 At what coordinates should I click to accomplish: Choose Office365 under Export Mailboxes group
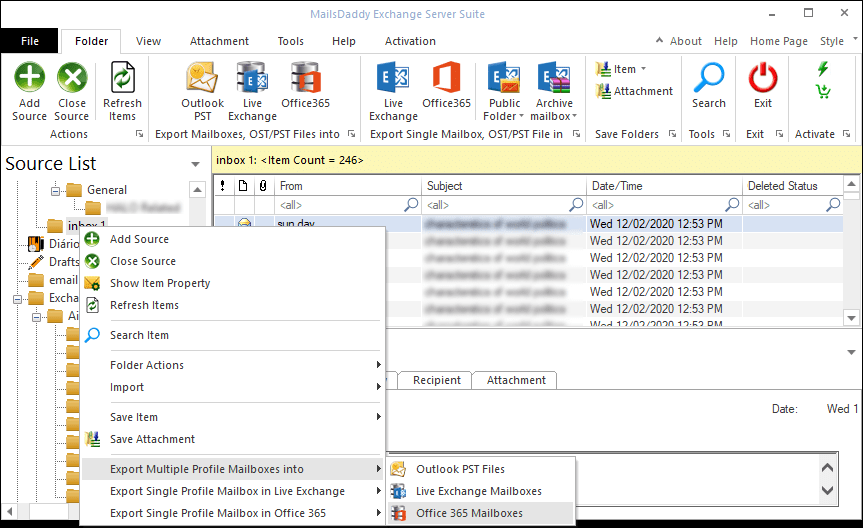point(305,85)
